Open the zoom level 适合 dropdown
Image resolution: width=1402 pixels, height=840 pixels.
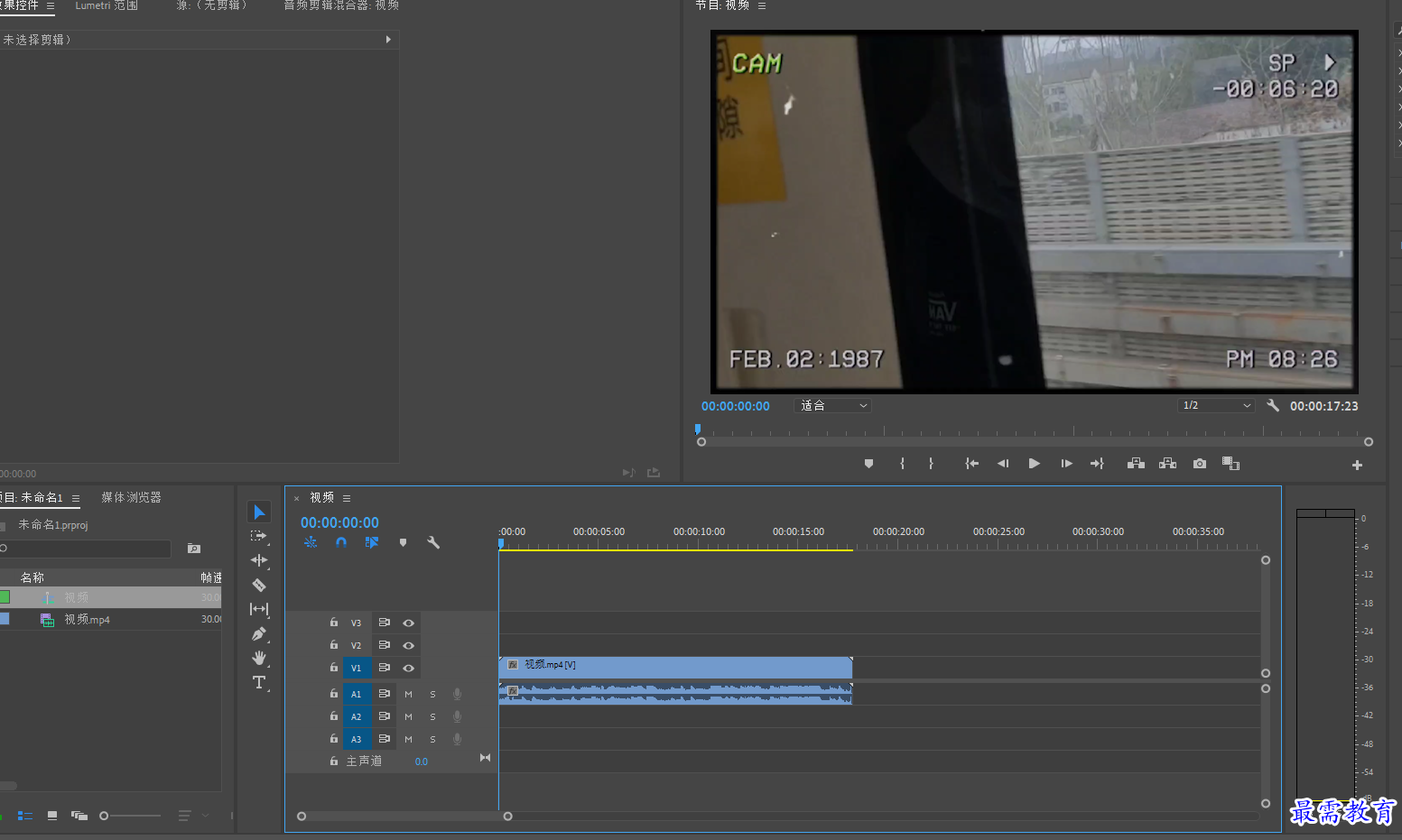(832, 406)
